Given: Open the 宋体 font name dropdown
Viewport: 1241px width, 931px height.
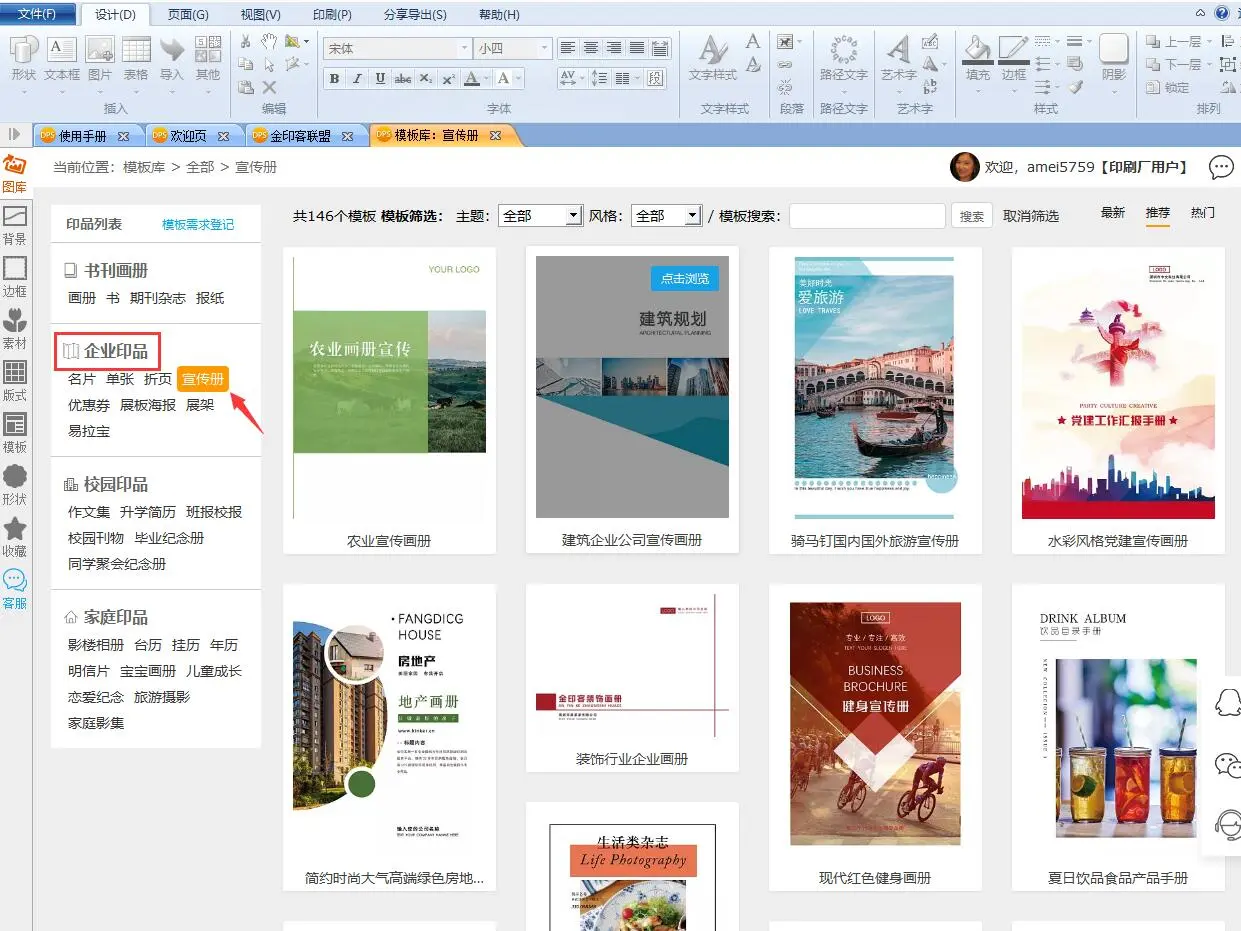Looking at the screenshot, I should tap(464, 49).
